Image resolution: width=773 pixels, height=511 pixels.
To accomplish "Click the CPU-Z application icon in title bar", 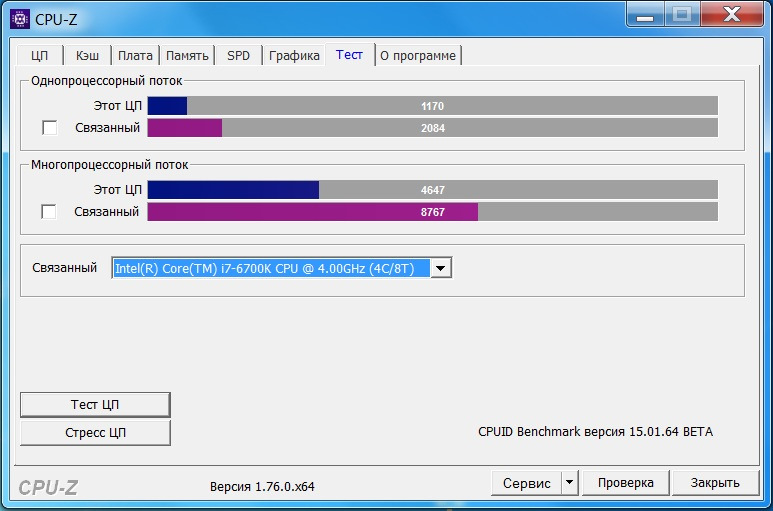I will [20, 19].
